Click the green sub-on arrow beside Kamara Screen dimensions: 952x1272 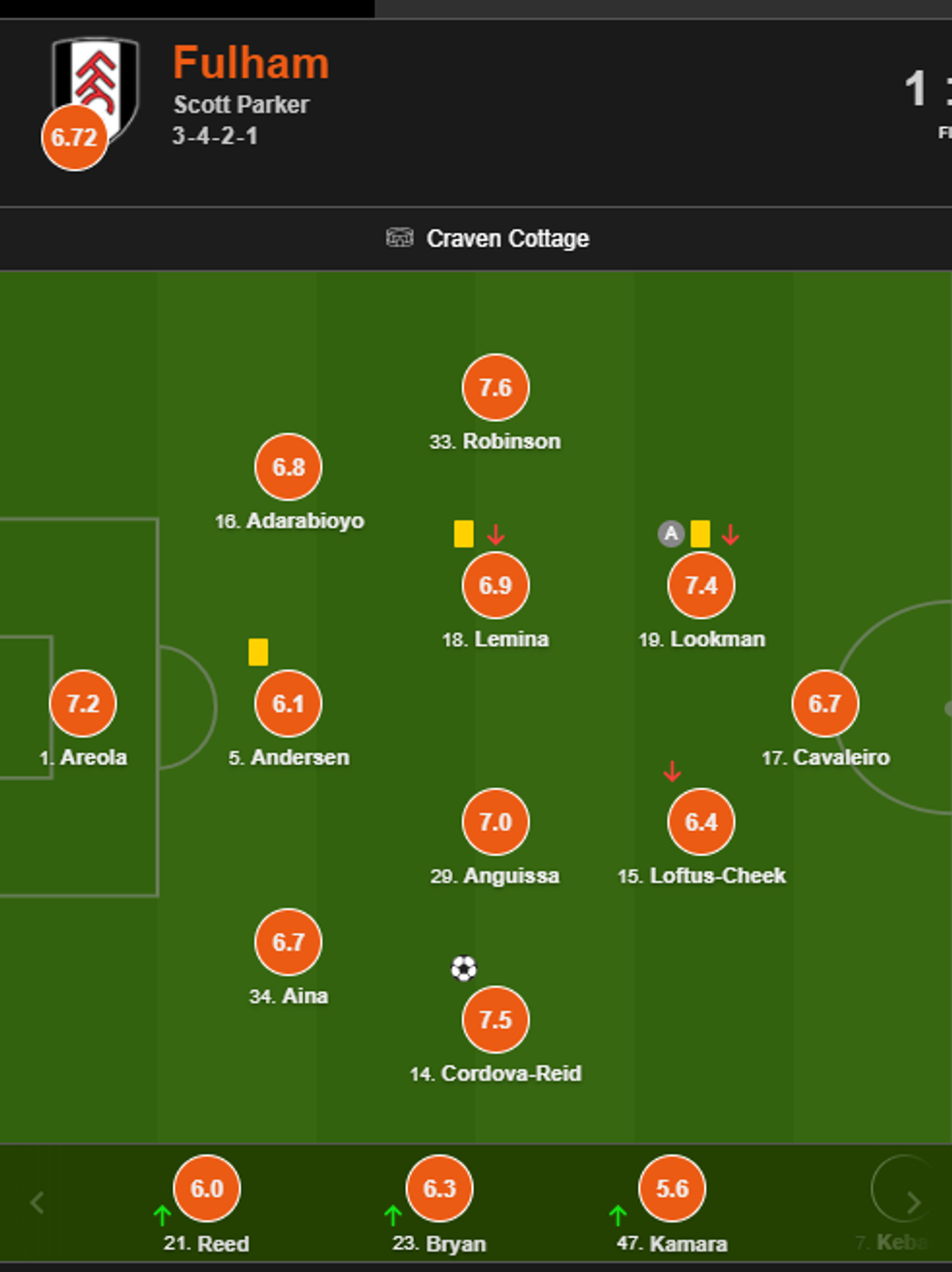click(x=617, y=1215)
